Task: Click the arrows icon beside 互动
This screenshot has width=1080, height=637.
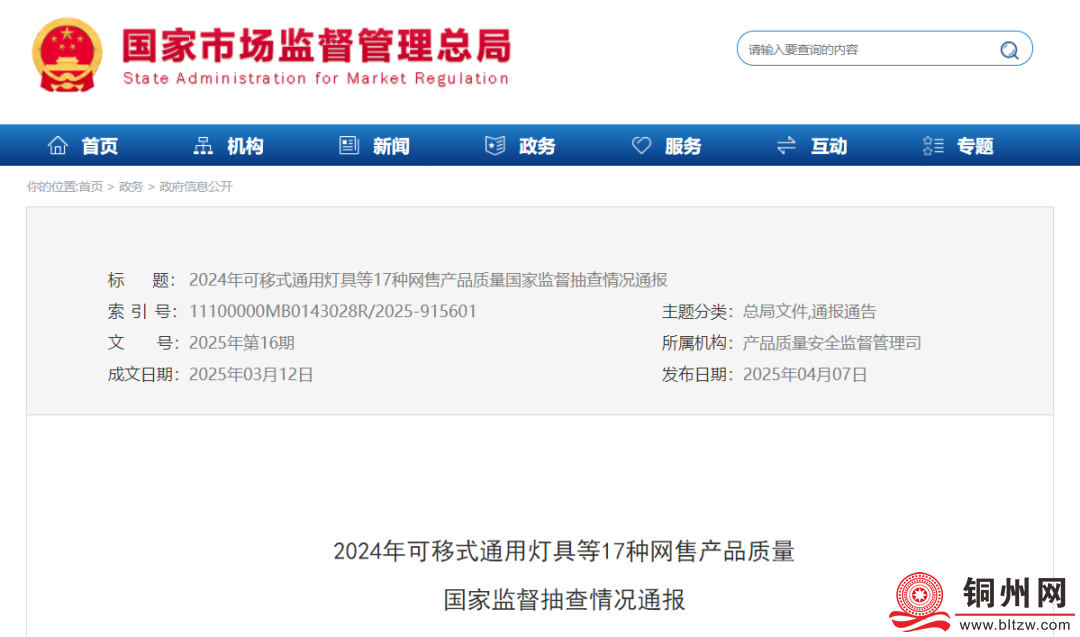Action: 786,146
